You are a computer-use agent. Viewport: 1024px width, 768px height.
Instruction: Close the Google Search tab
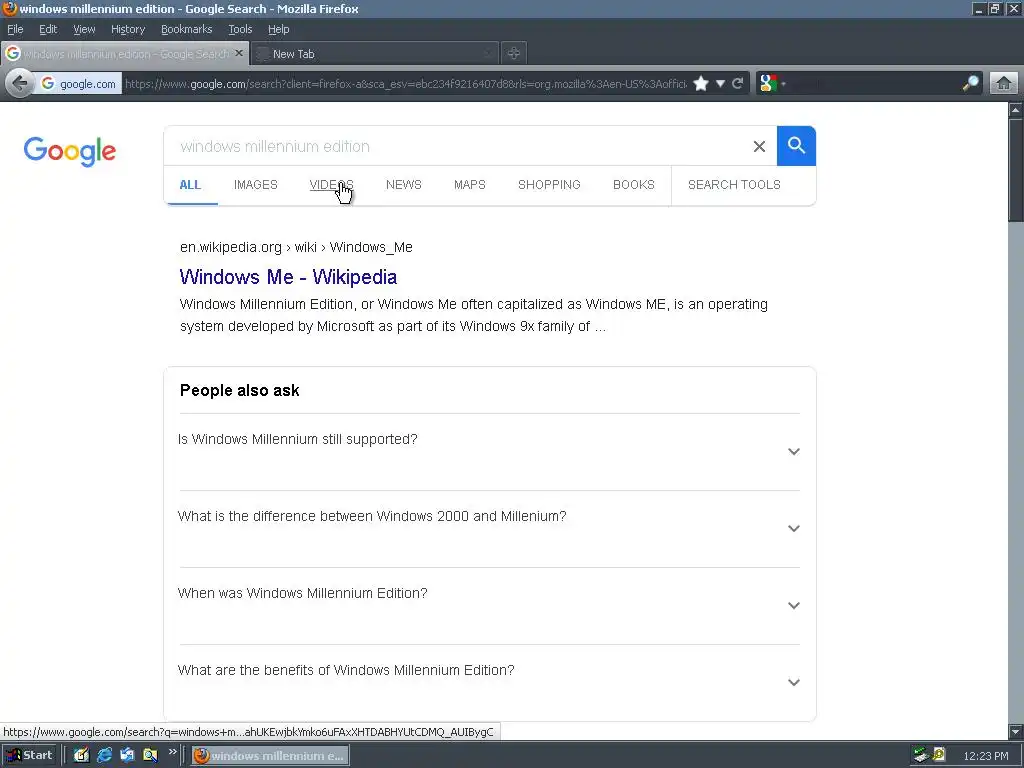click(x=239, y=54)
